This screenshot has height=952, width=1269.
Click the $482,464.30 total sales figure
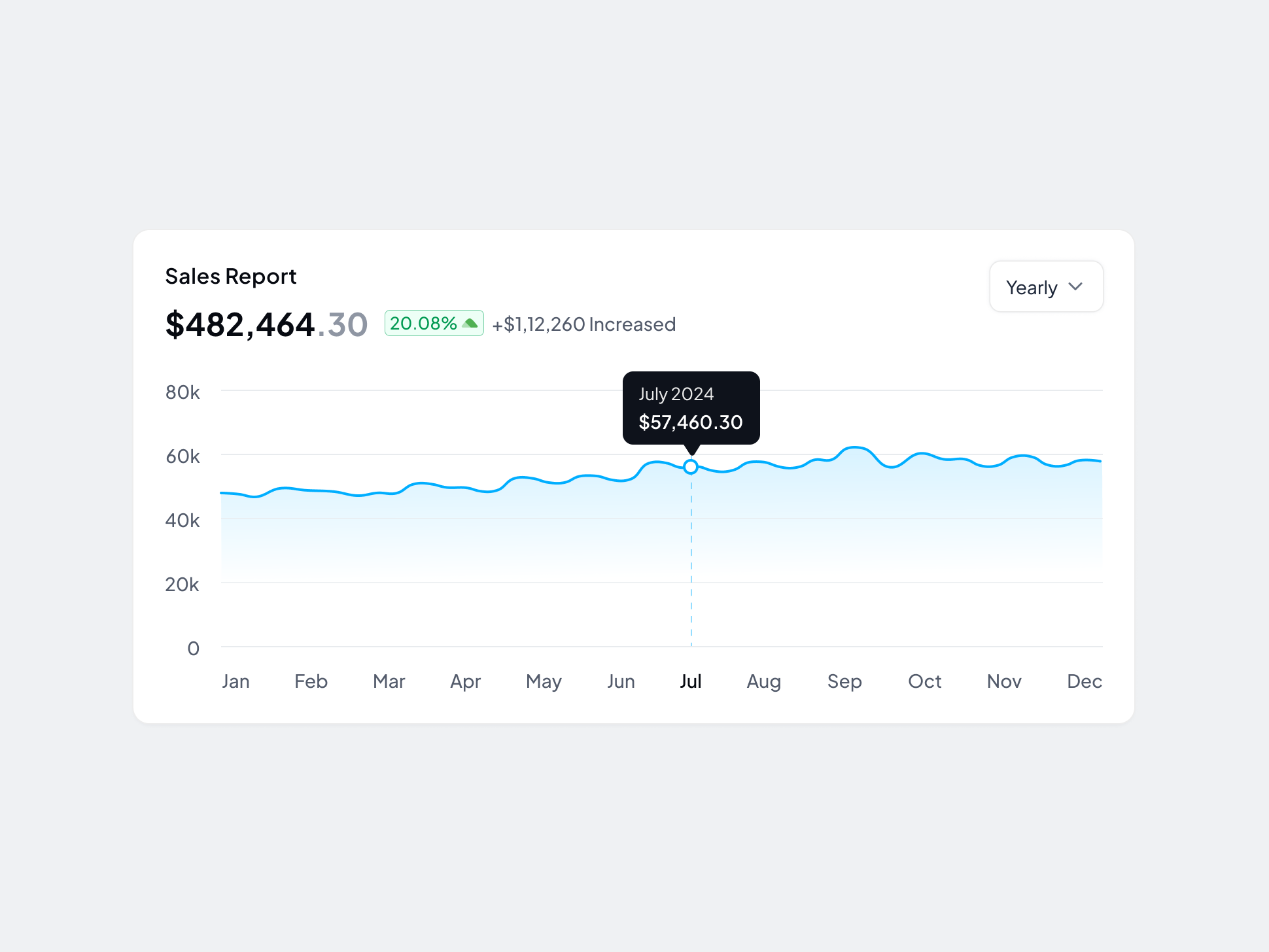266,324
